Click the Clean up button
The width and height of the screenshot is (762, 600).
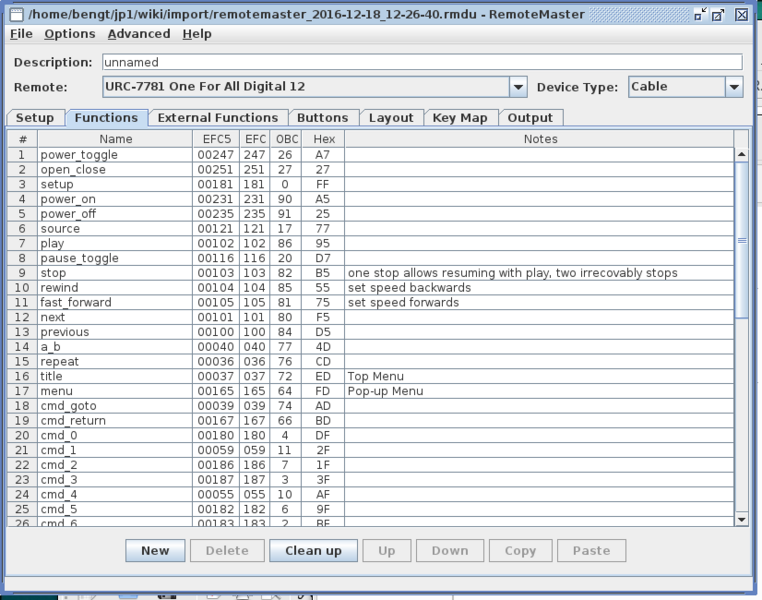pyautogui.click(x=313, y=550)
